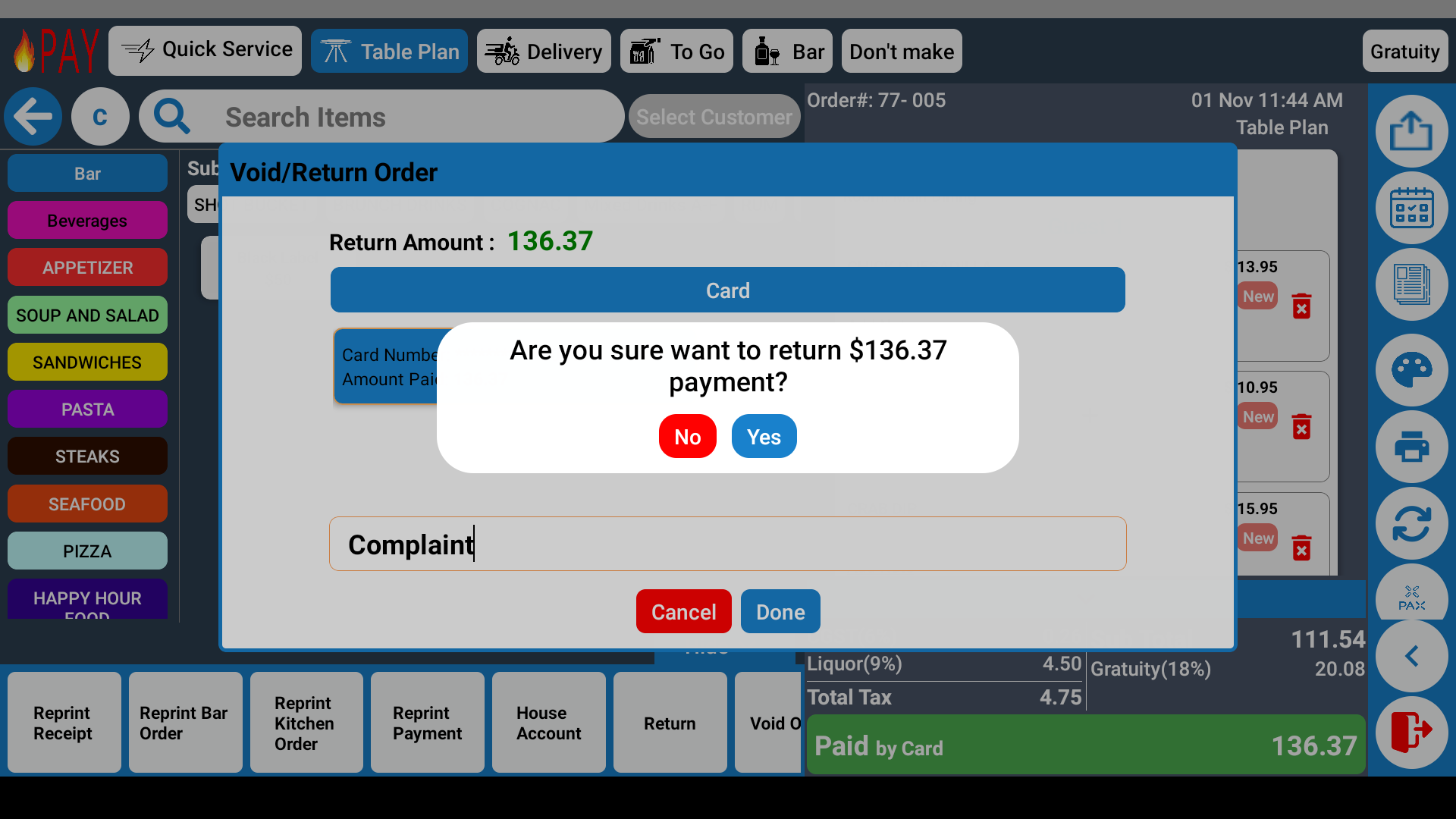Open the color palette icon

pyautogui.click(x=1411, y=370)
